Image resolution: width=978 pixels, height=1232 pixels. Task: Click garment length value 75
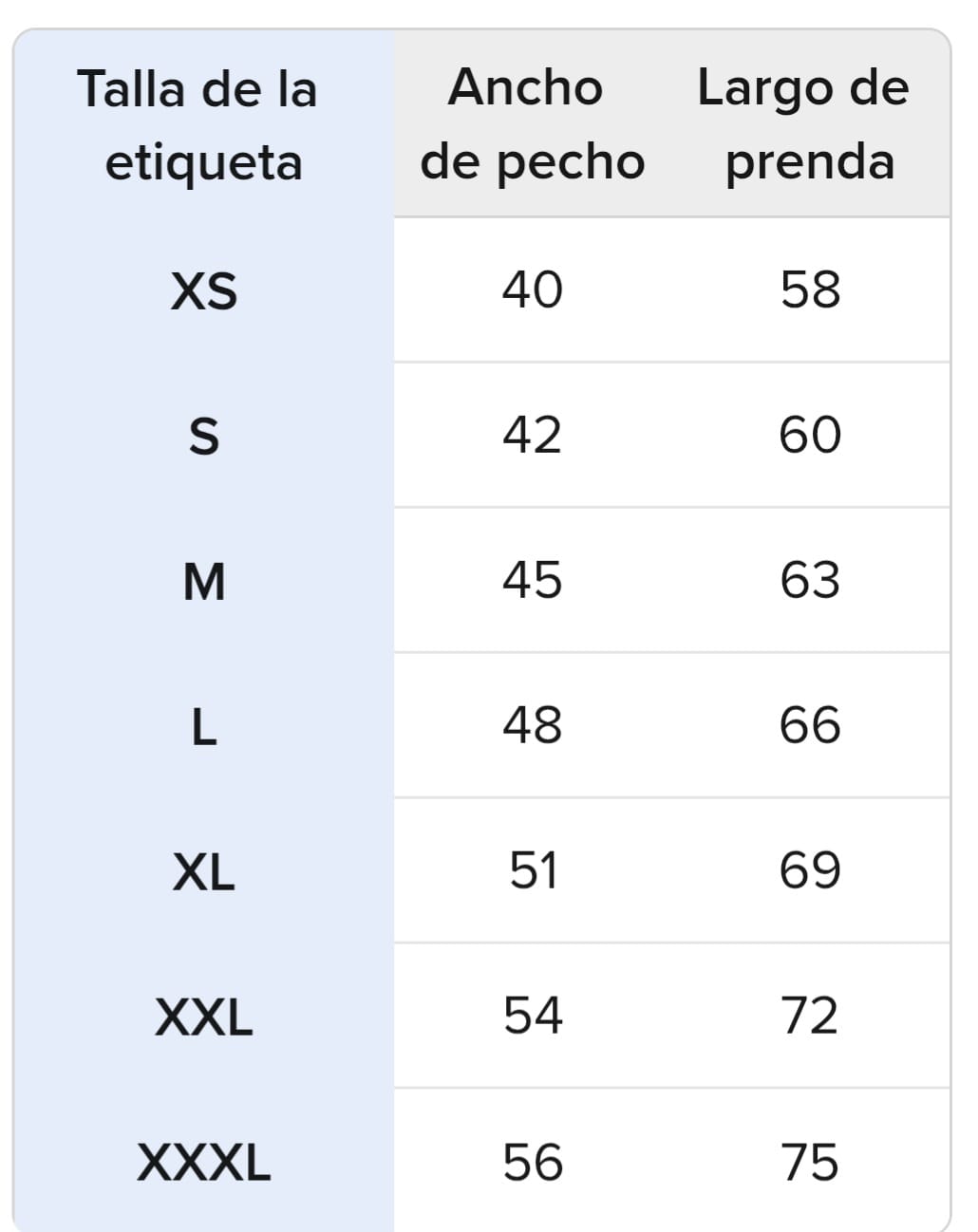click(x=810, y=1163)
